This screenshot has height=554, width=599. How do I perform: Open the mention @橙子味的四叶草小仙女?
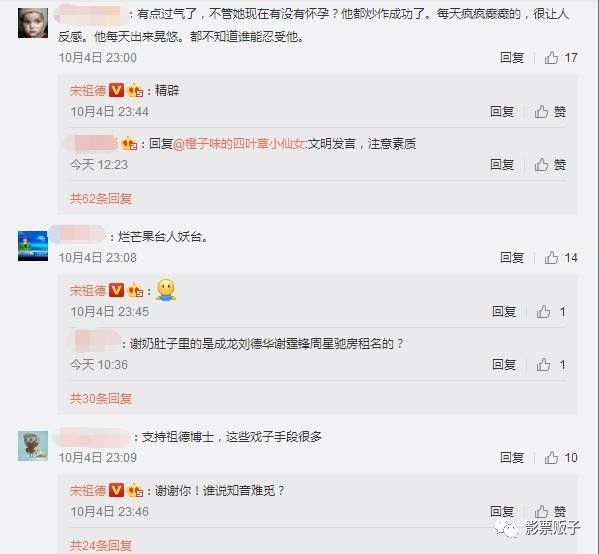tap(239, 144)
